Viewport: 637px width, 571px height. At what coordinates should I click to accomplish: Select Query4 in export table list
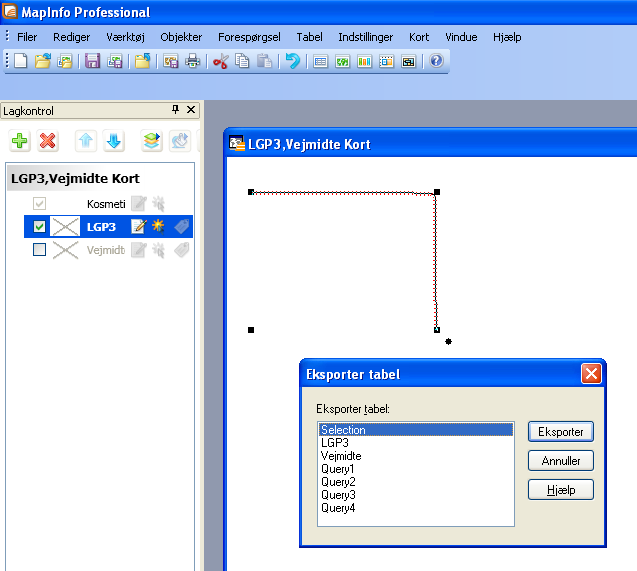pyautogui.click(x=416, y=508)
